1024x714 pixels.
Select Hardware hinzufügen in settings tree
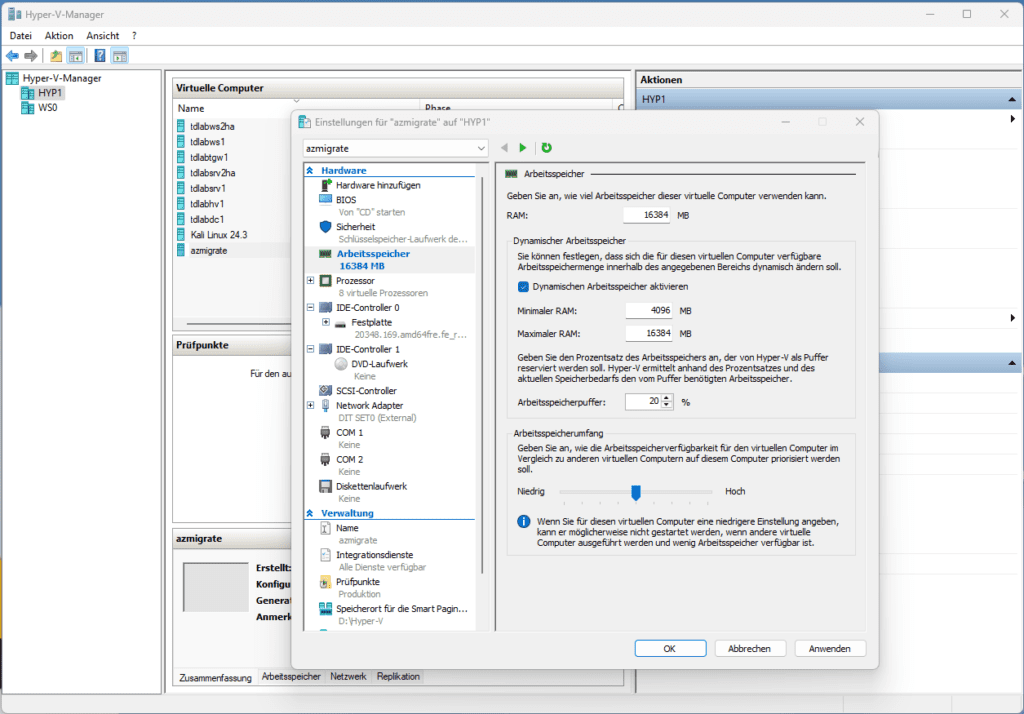(378, 185)
